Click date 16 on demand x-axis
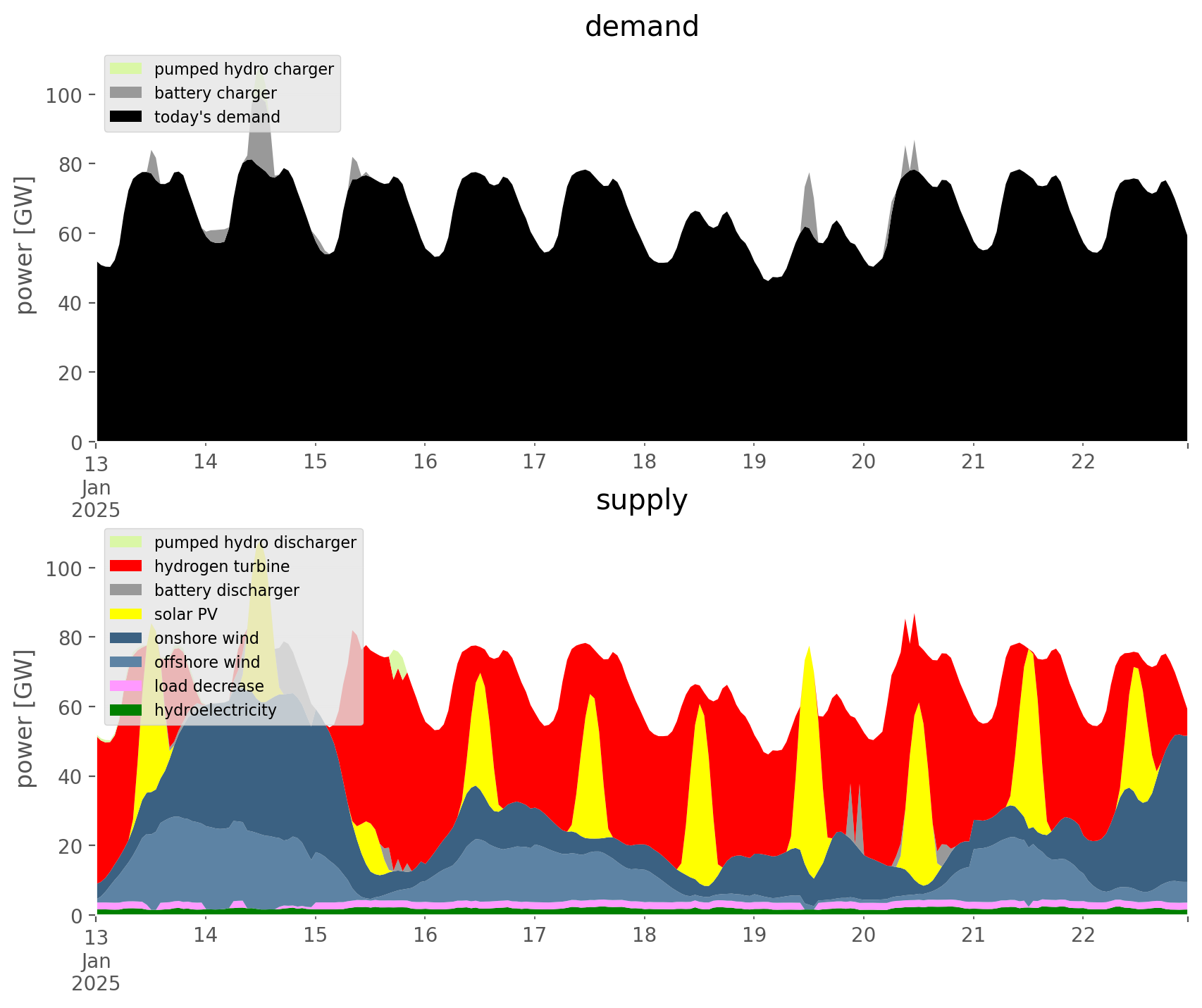 [x=425, y=463]
